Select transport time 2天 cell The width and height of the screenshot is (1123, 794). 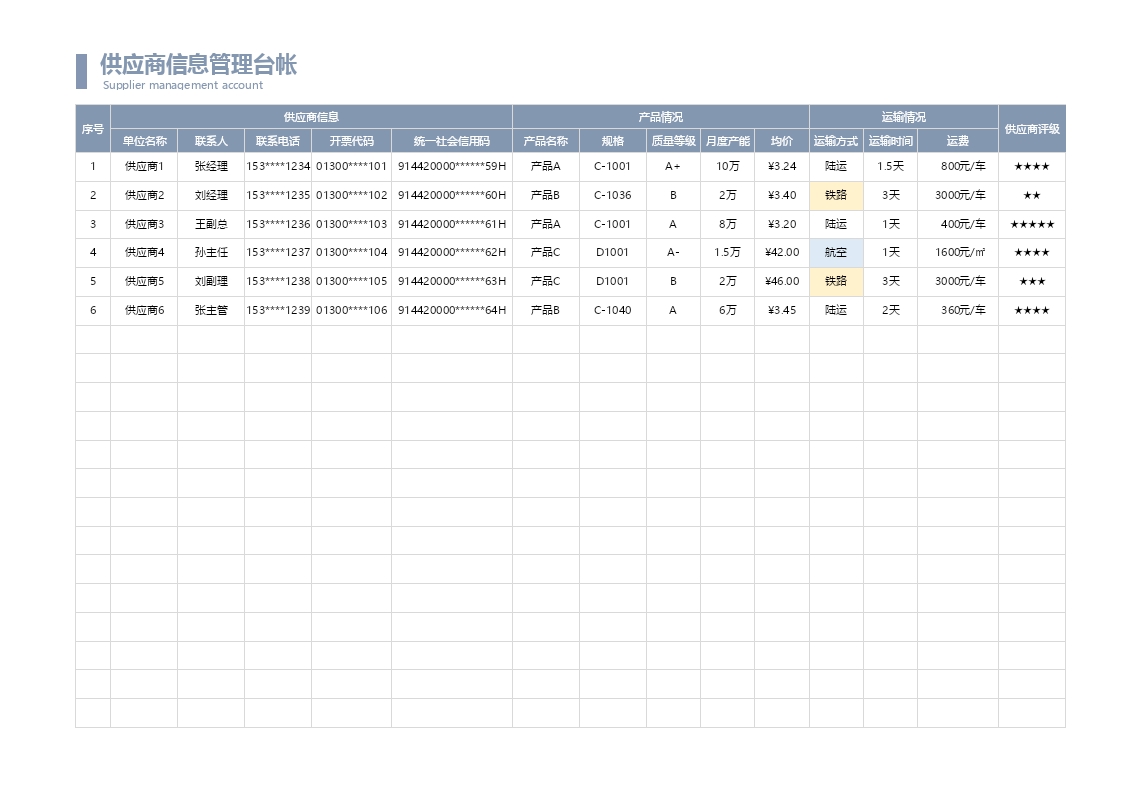pos(890,310)
